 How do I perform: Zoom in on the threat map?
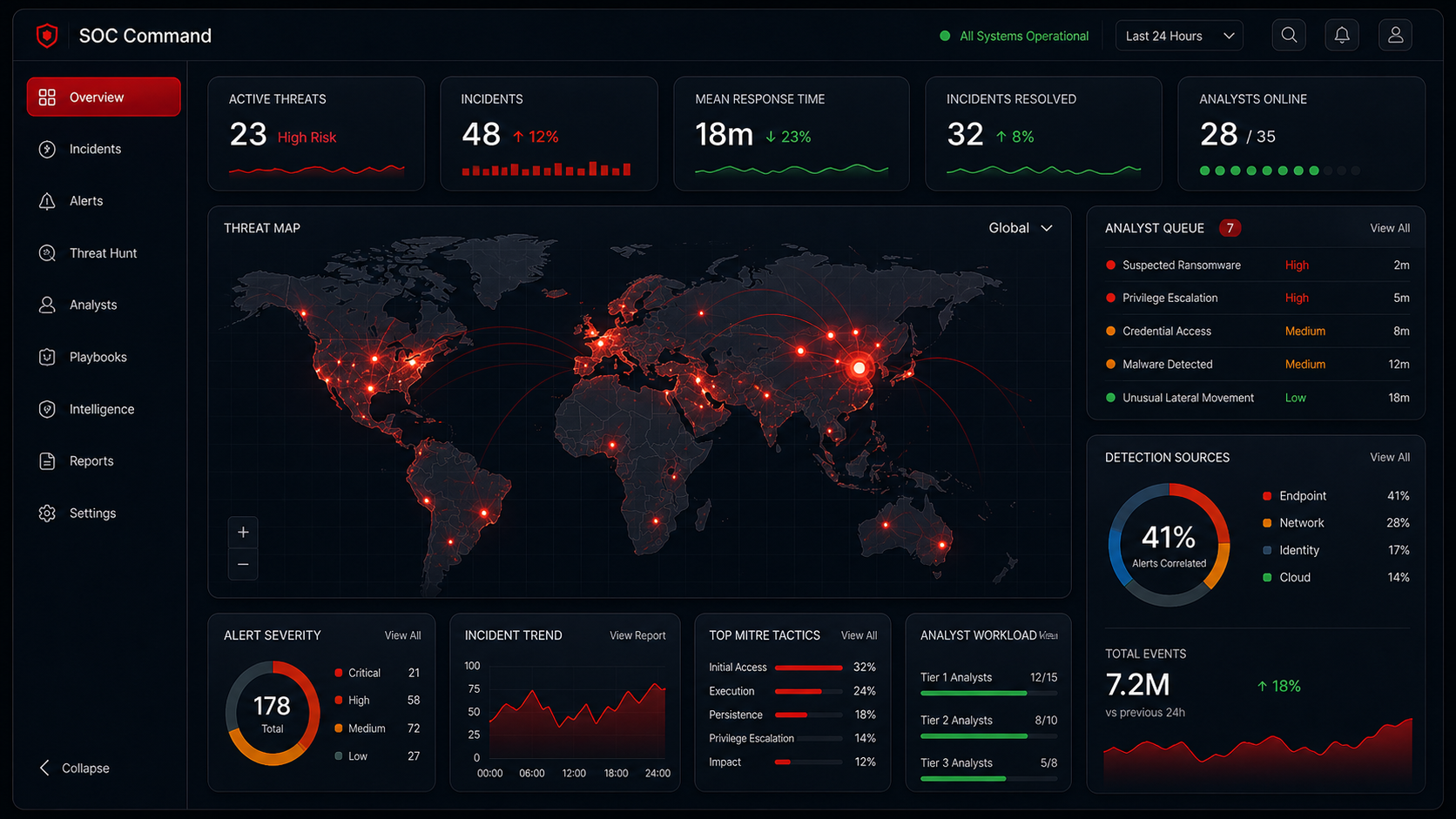(243, 532)
